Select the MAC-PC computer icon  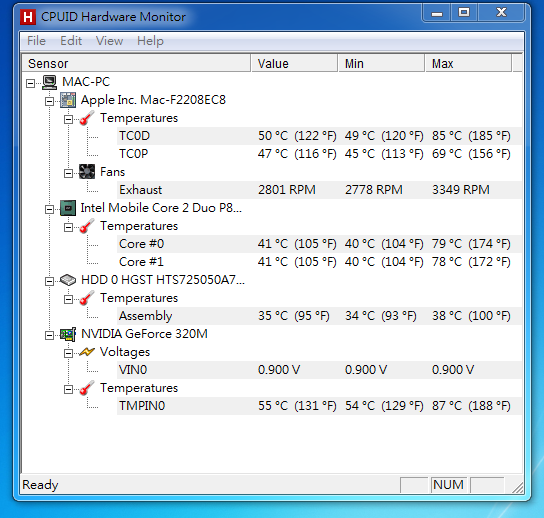point(50,82)
